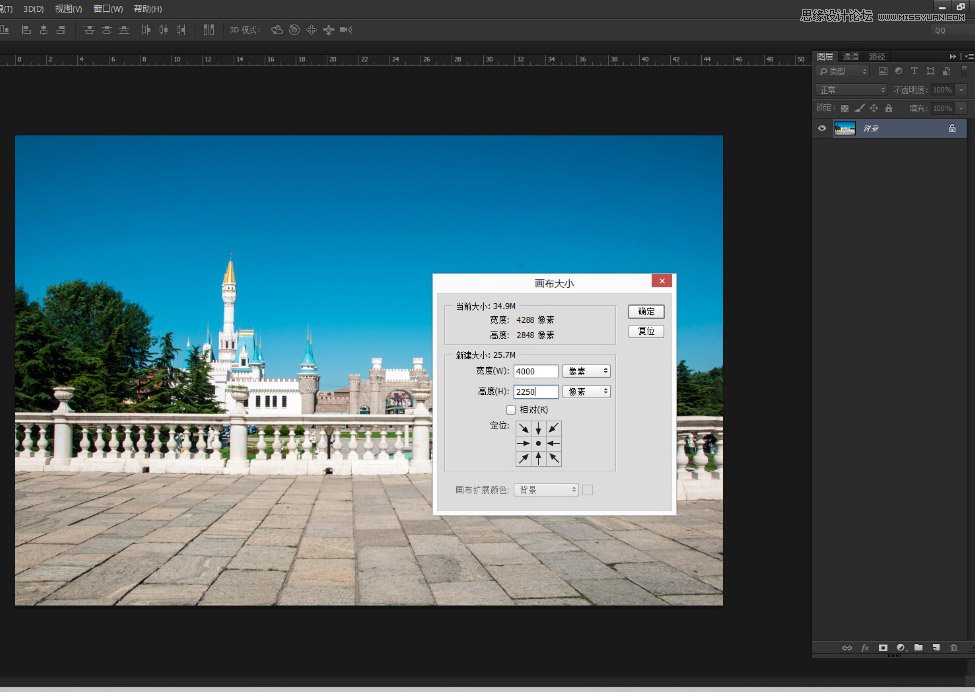Viewport: 975px width, 692px height.
Task: Open width unit dropdown in canvas dialog
Action: (586, 371)
